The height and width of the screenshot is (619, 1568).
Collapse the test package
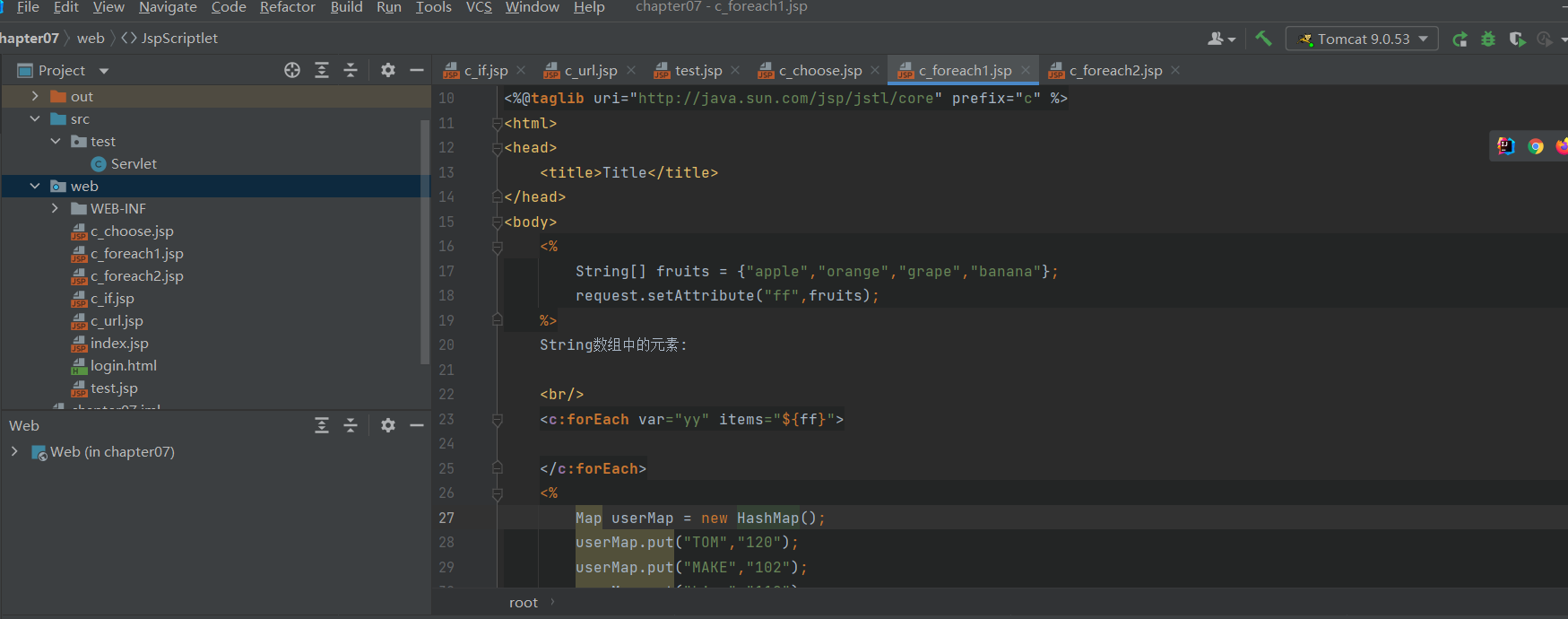[x=56, y=141]
